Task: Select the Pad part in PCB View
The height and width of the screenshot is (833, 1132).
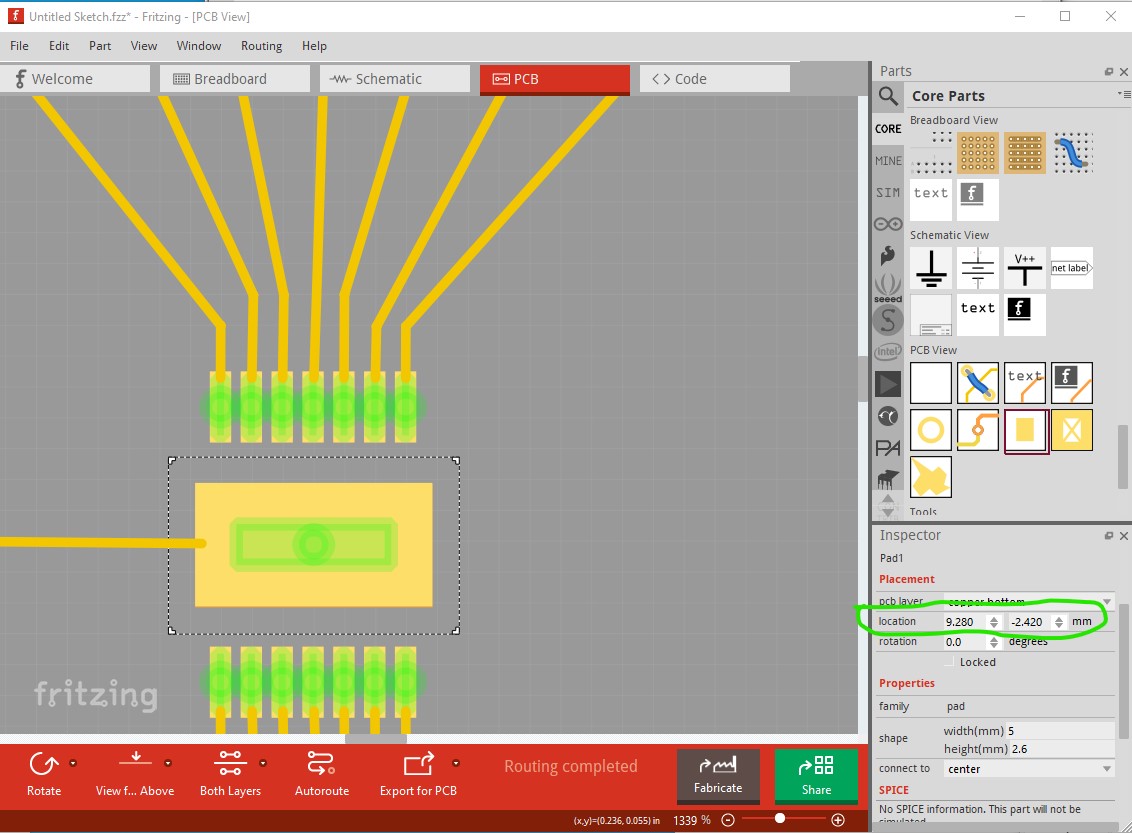Action: click(x=1025, y=430)
